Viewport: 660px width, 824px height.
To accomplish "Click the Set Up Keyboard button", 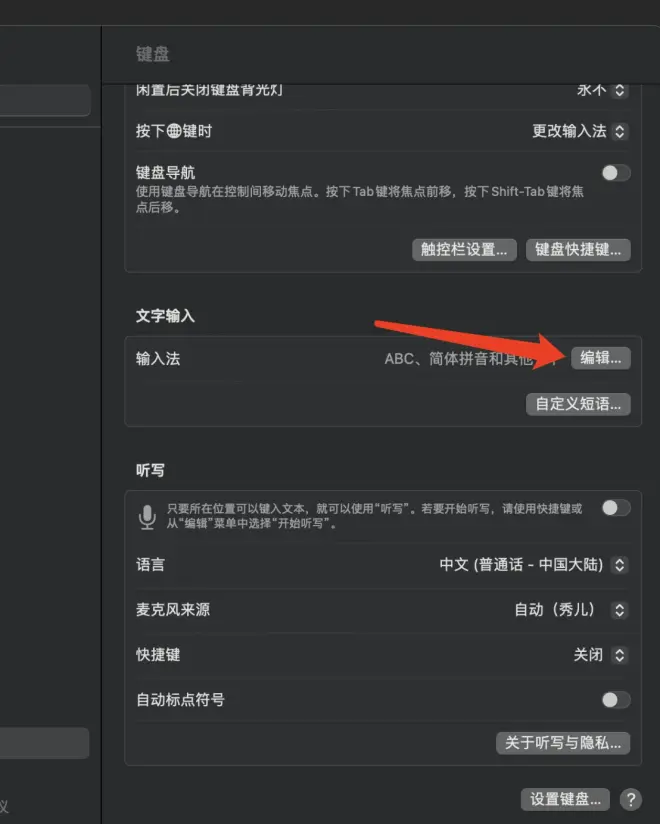I will click(x=565, y=799).
